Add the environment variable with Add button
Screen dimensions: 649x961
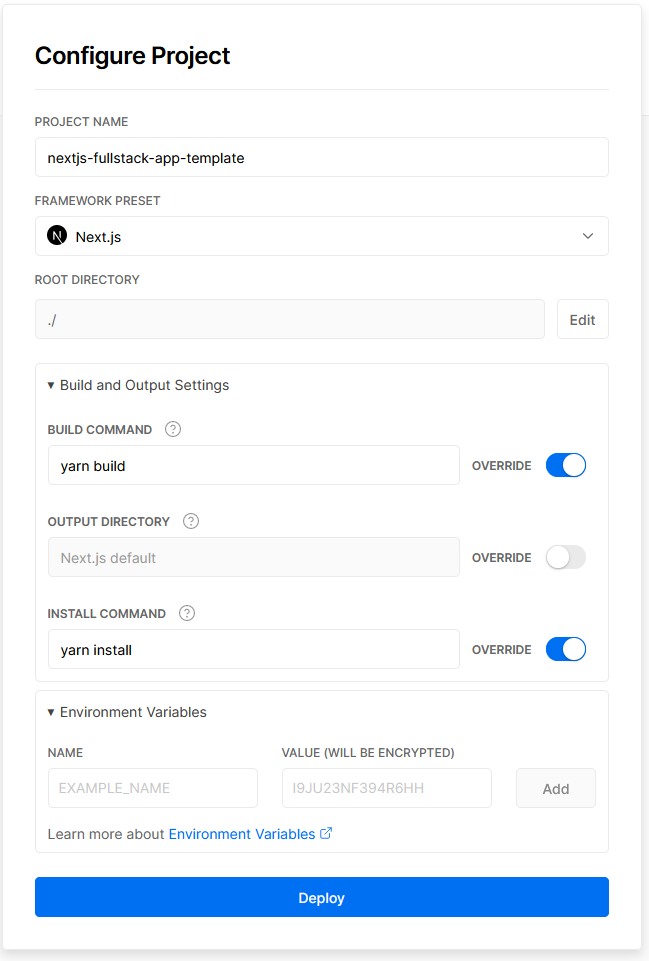click(555, 788)
